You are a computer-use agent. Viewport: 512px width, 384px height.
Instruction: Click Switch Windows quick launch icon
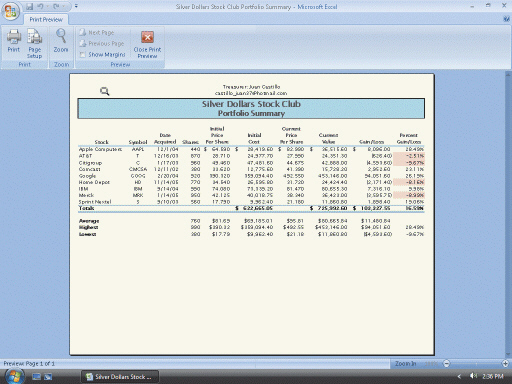(48, 377)
